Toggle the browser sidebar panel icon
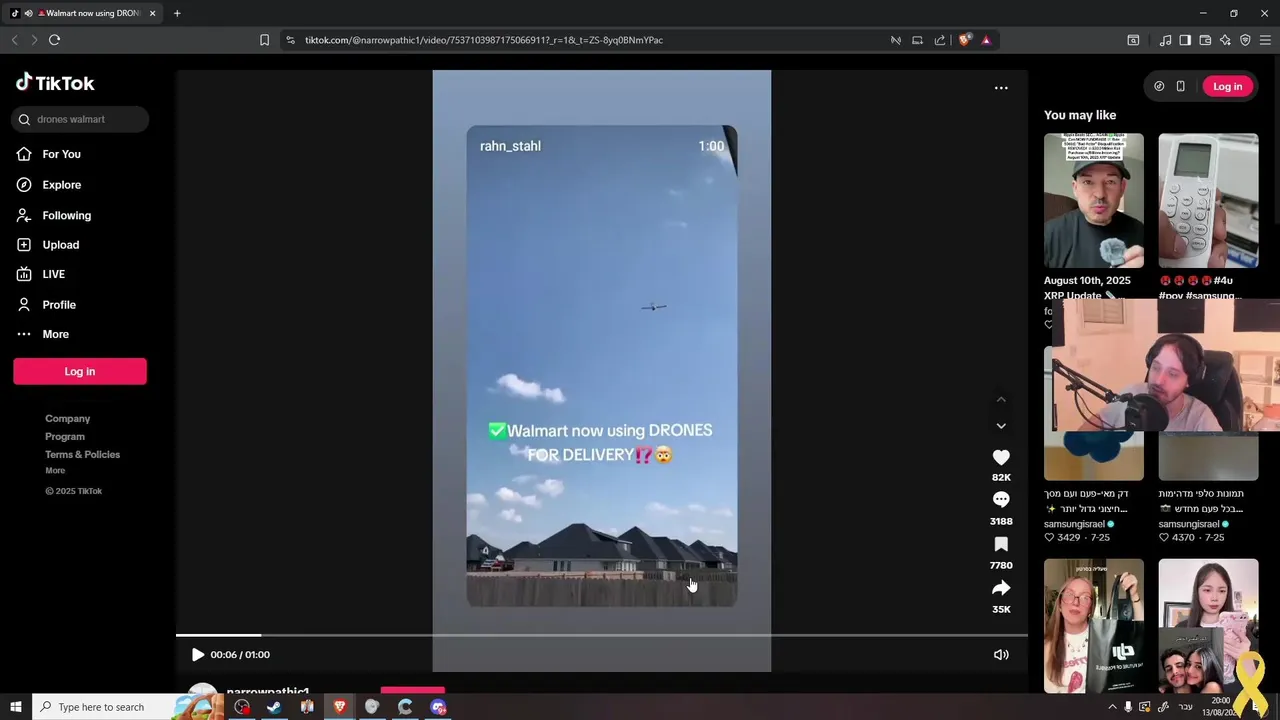Image resolution: width=1280 pixels, height=720 pixels. [1185, 40]
